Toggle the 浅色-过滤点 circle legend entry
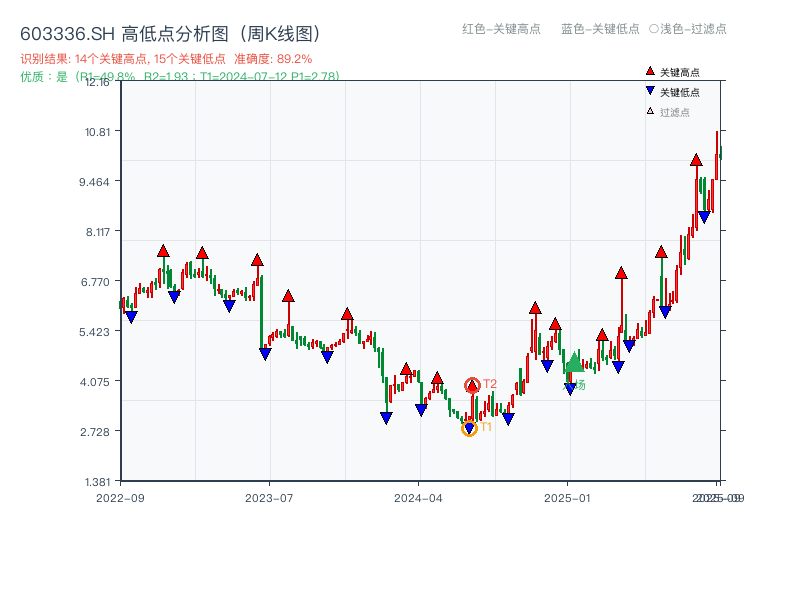Image resolution: width=800 pixels, height=600 pixels. [x=690, y=30]
